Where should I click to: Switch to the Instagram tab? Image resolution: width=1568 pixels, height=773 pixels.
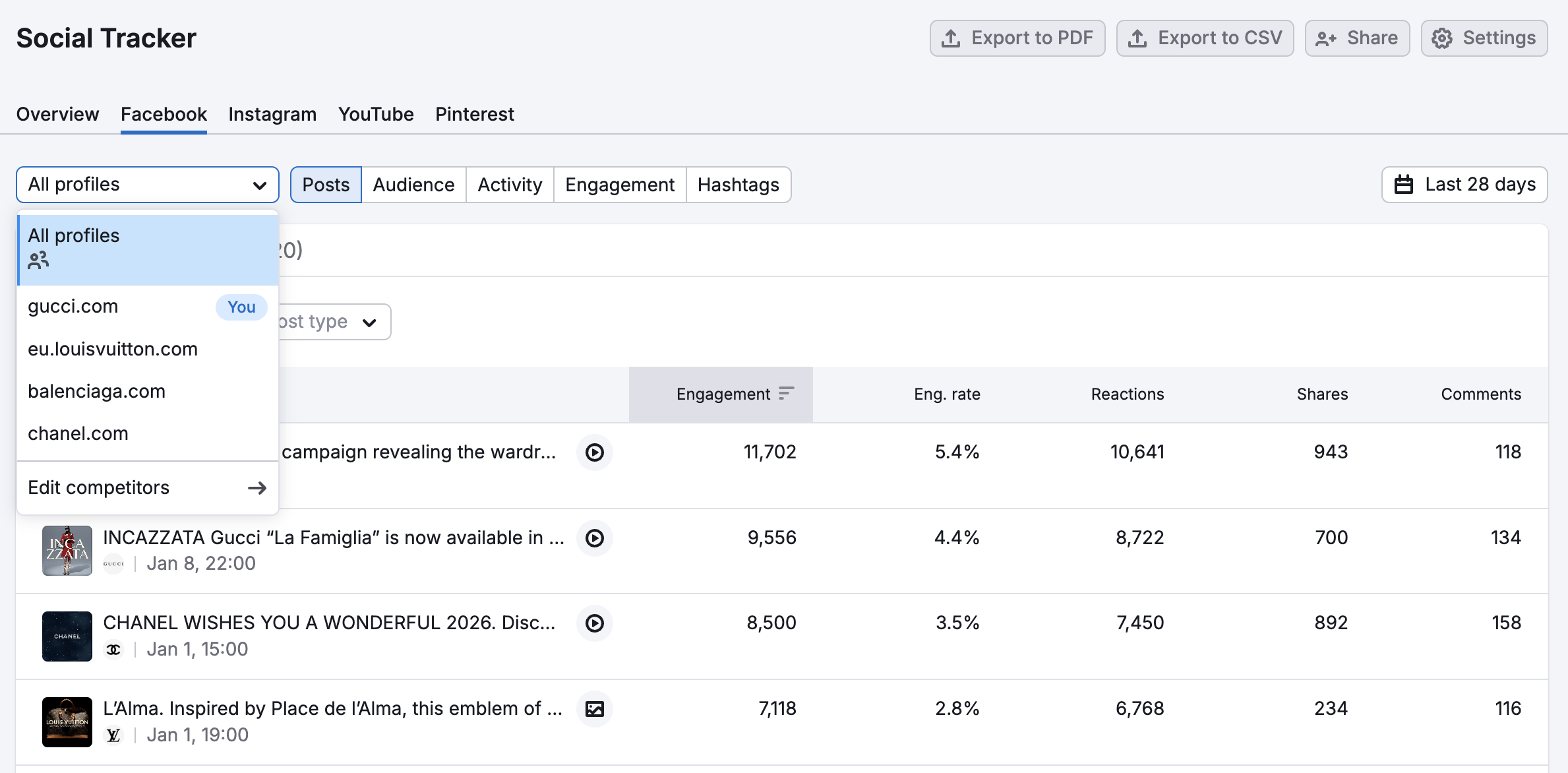(x=272, y=114)
